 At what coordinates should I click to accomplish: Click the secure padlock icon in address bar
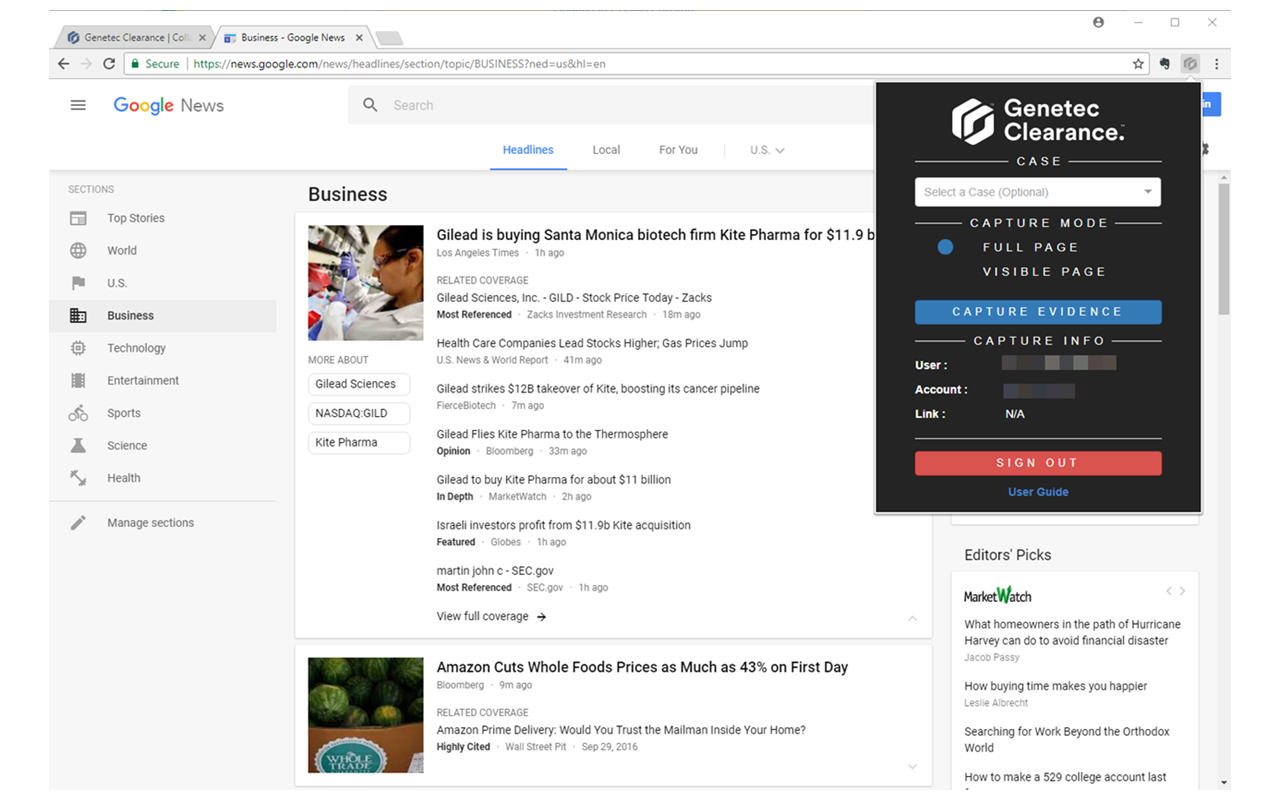coord(133,64)
